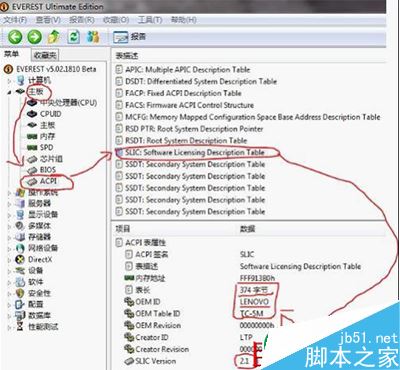The width and height of the screenshot is (400, 370).
Task: Open the 文件(F) menu
Action: click(x=15, y=20)
